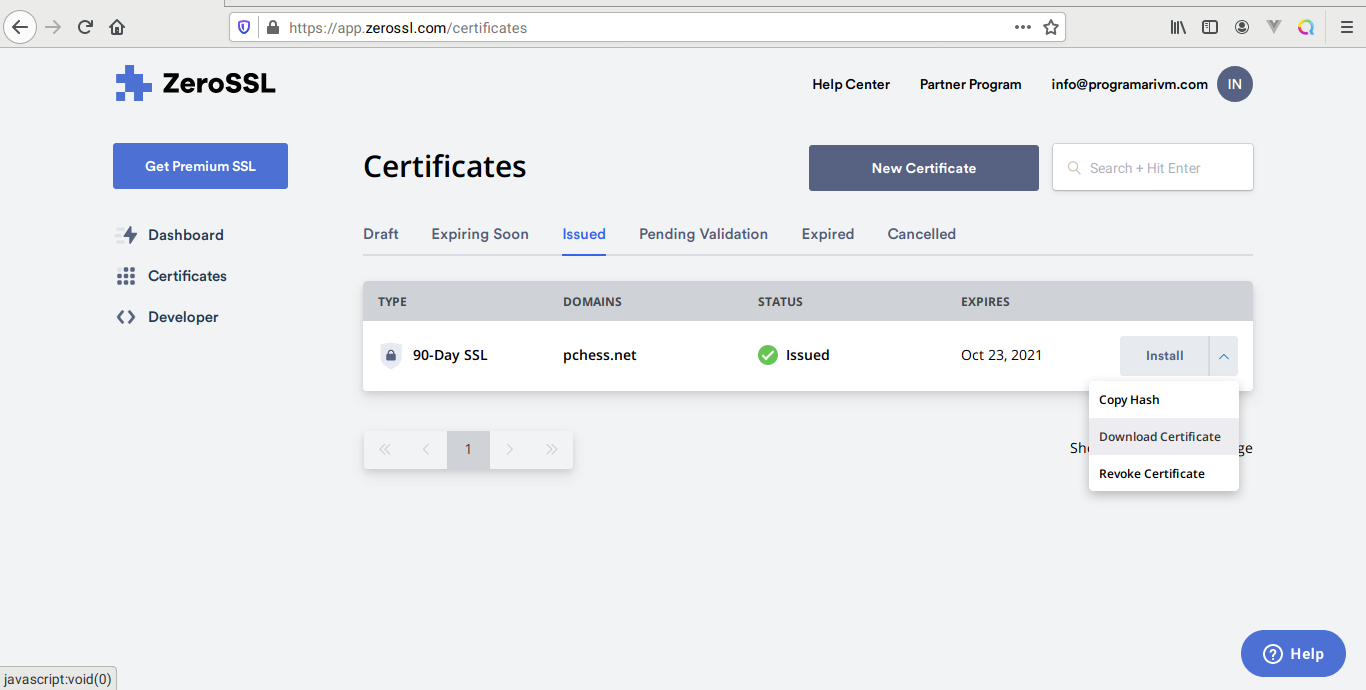Open the Firefox account icon

pos(1242,28)
